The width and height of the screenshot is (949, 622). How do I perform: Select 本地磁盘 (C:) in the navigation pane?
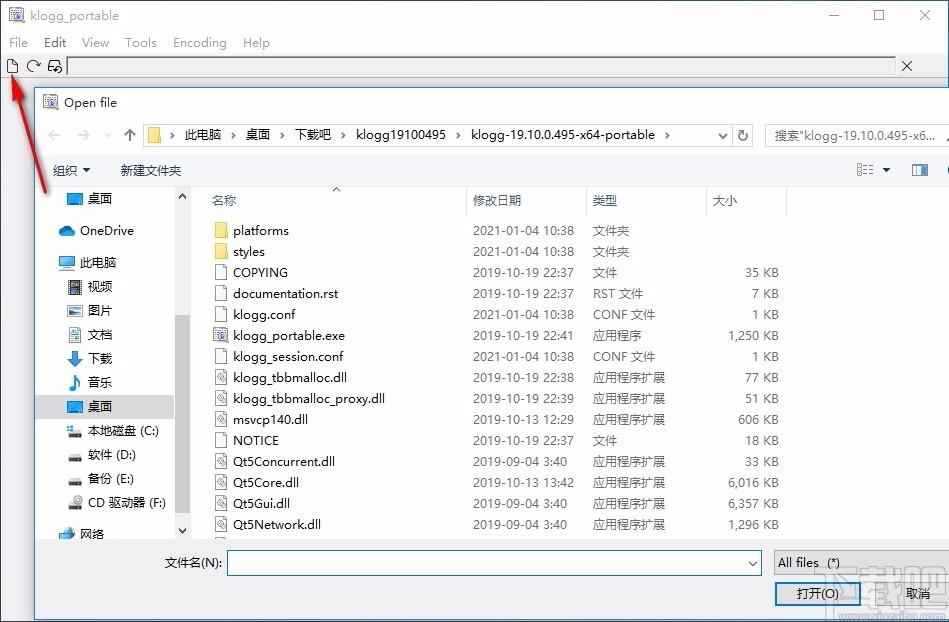113,431
